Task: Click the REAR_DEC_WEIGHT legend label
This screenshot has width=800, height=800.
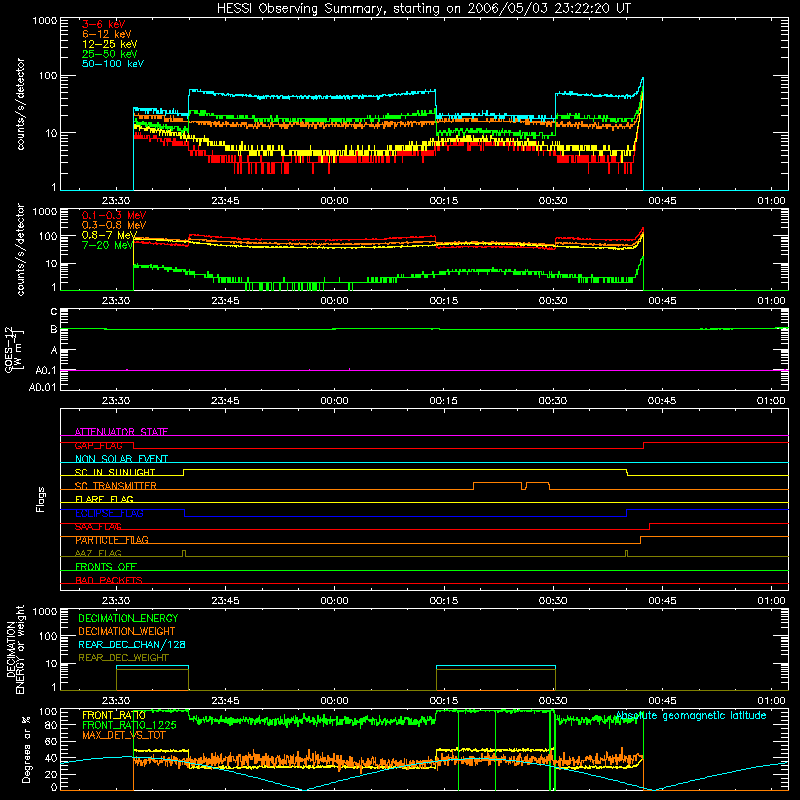Action: point(123,658)
